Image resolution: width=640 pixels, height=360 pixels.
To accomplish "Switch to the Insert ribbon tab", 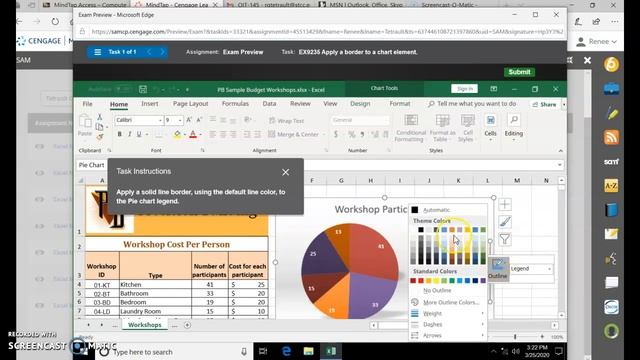I will coord(150,104).
